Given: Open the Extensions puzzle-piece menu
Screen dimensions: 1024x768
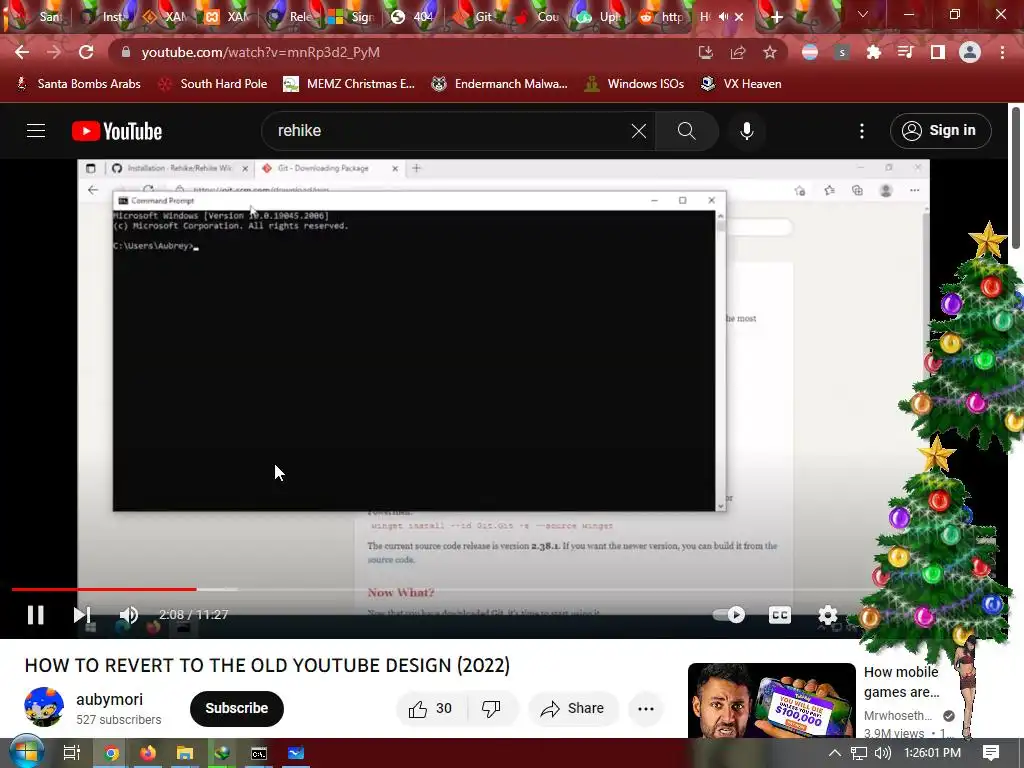Looking at the screenshot, I should 873,52.
